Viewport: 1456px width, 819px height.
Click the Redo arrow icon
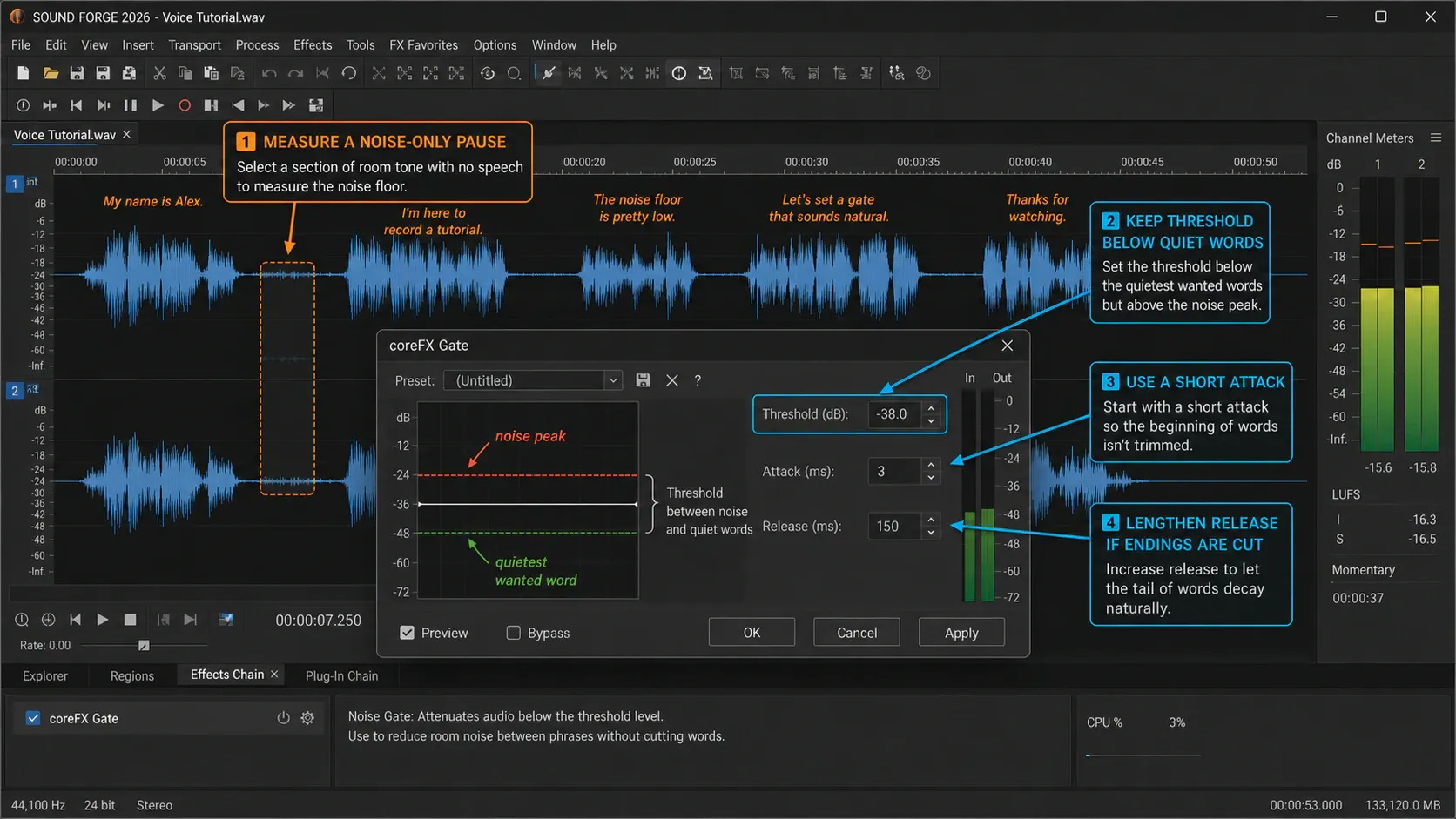tap(296, 74)
